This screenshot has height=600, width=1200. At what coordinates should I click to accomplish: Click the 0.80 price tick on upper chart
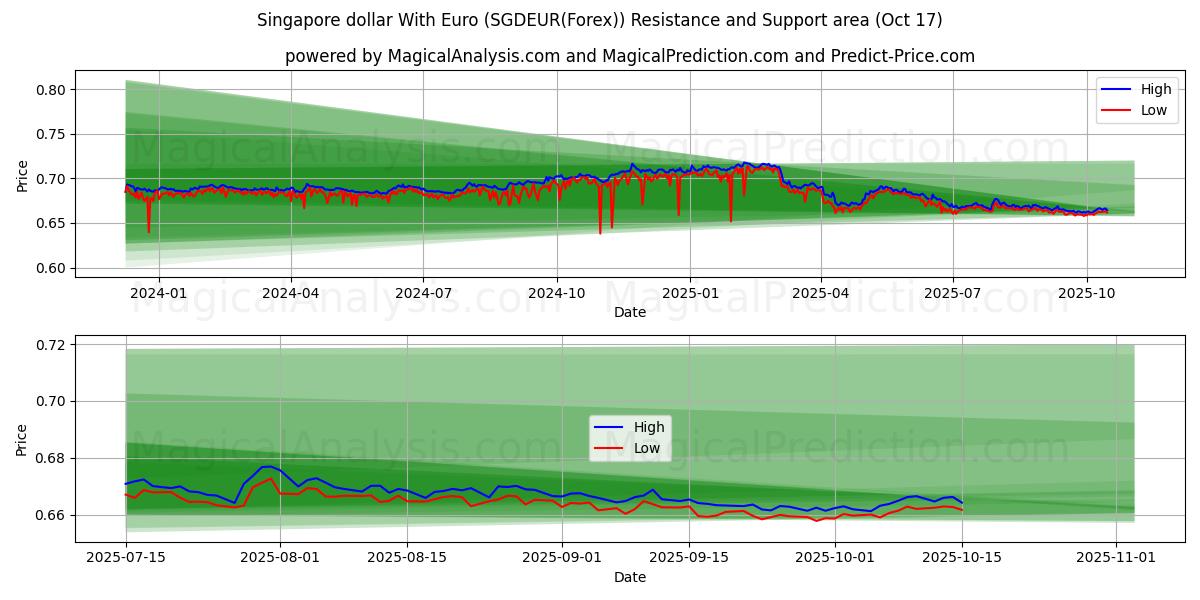pyautogui.click(x=51, y=90)
